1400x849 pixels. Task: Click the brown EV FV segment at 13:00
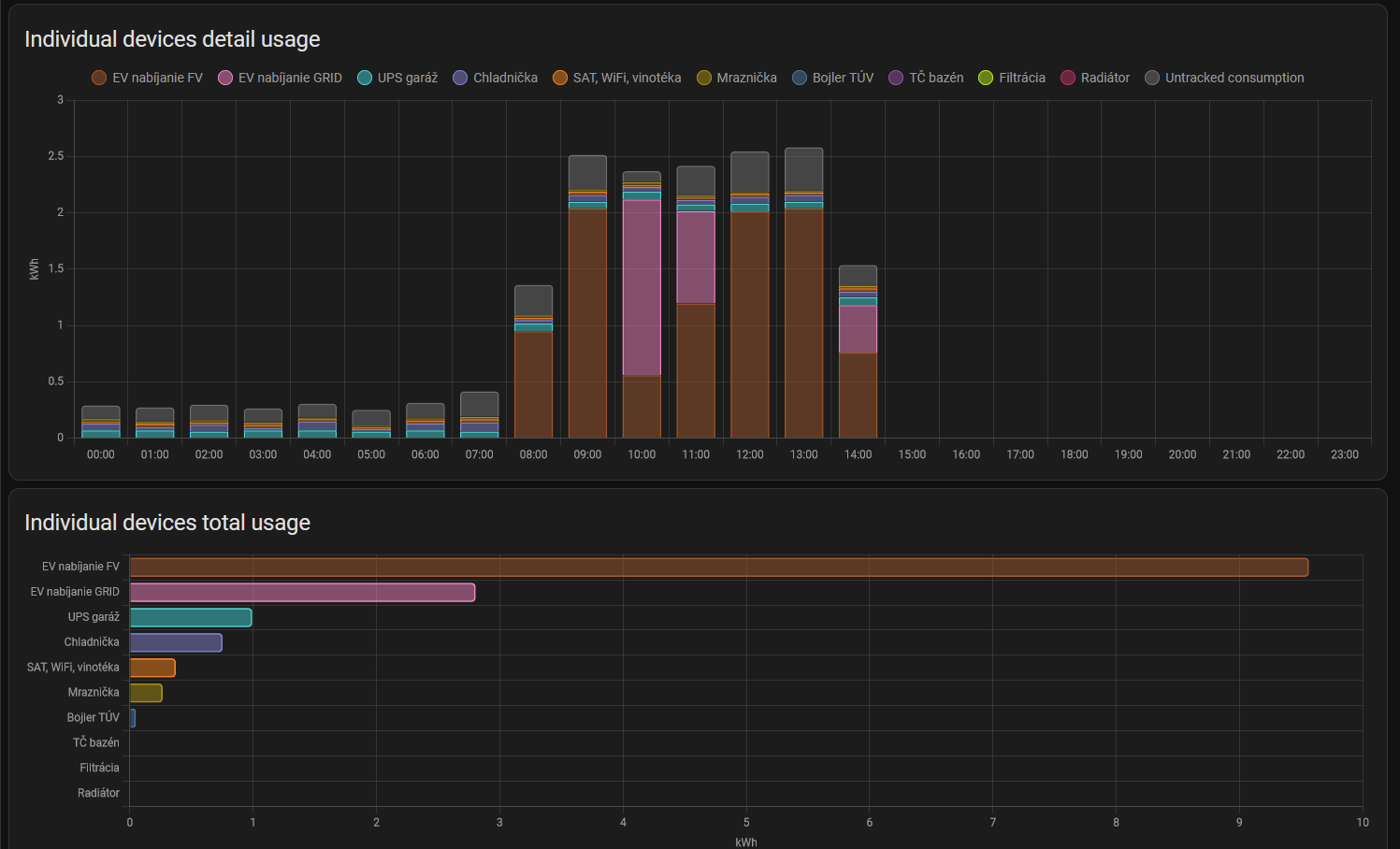[803, 323]
